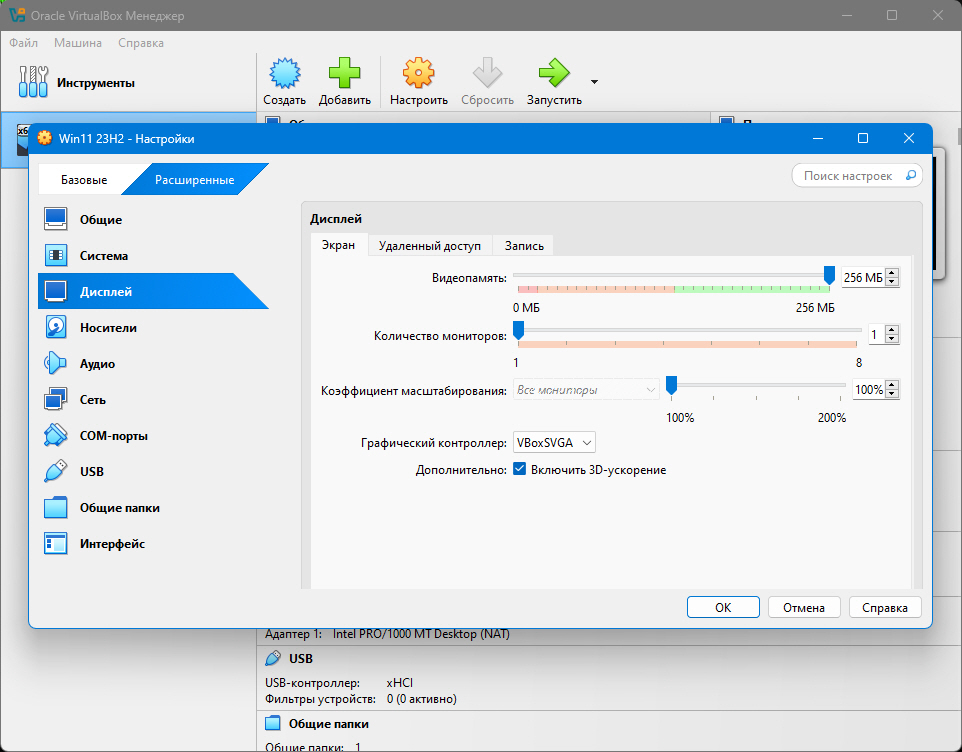The height and width of the screenshot is (752, 962).
Task: Click the Настроить gear toolbar icon
Action: [418, 73]
